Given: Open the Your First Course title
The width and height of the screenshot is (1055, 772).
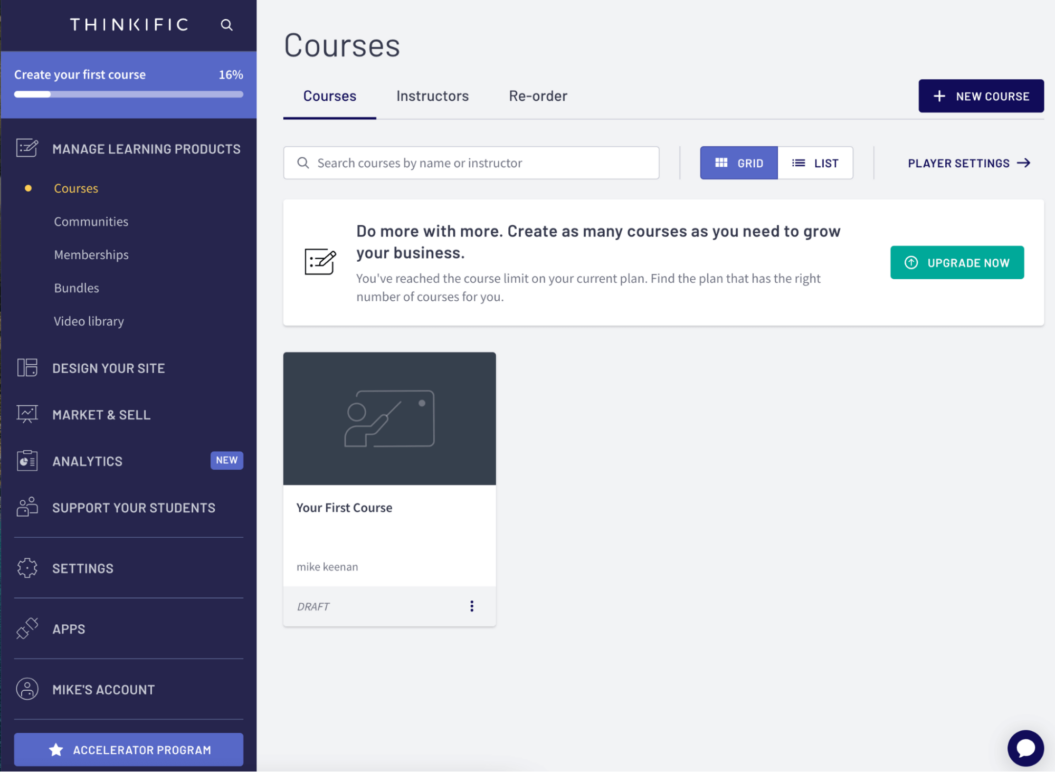Looking at the screenshot, I should [x=344, y=507].
